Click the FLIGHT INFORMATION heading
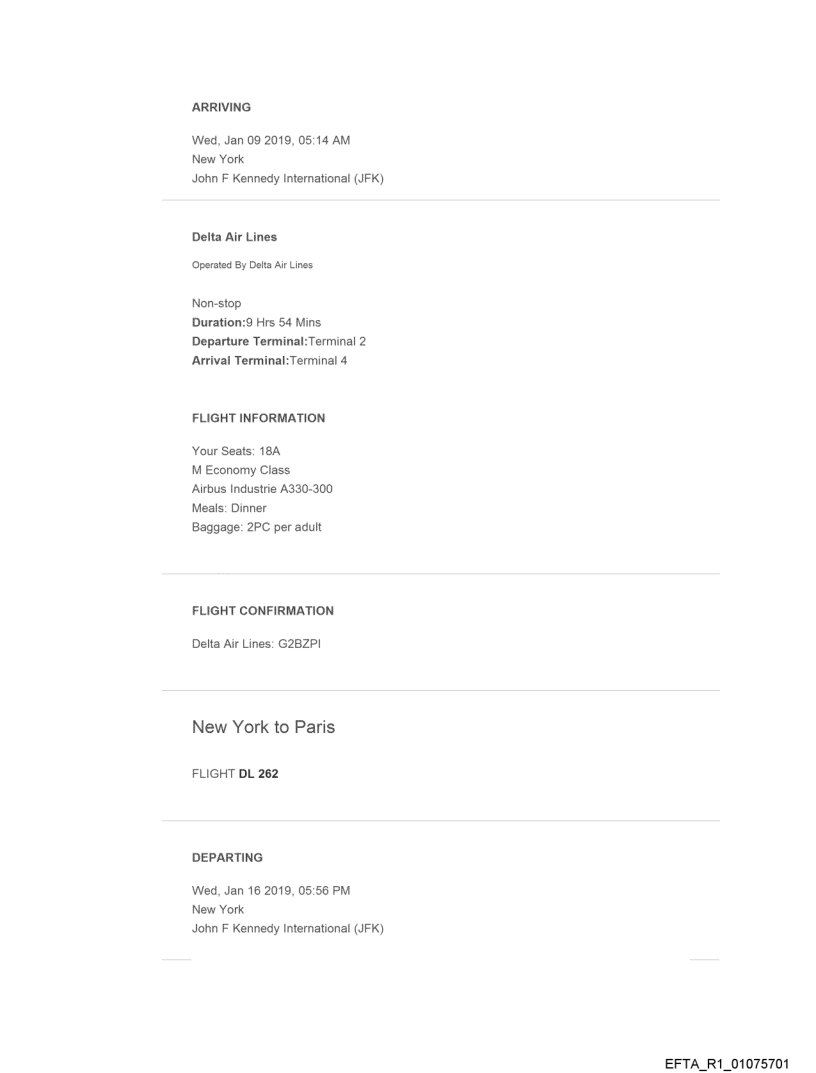816x1073 pixels. tap(258, 418)
